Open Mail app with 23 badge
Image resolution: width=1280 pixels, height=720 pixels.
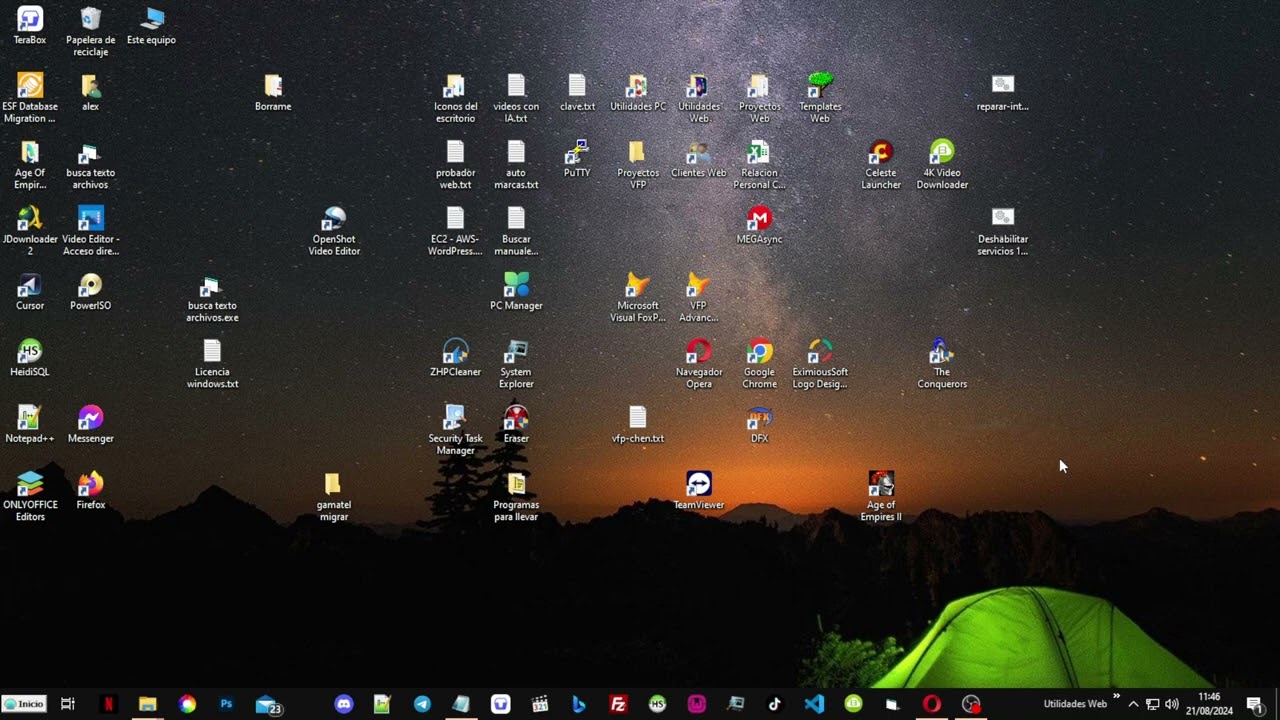[267, 705]
